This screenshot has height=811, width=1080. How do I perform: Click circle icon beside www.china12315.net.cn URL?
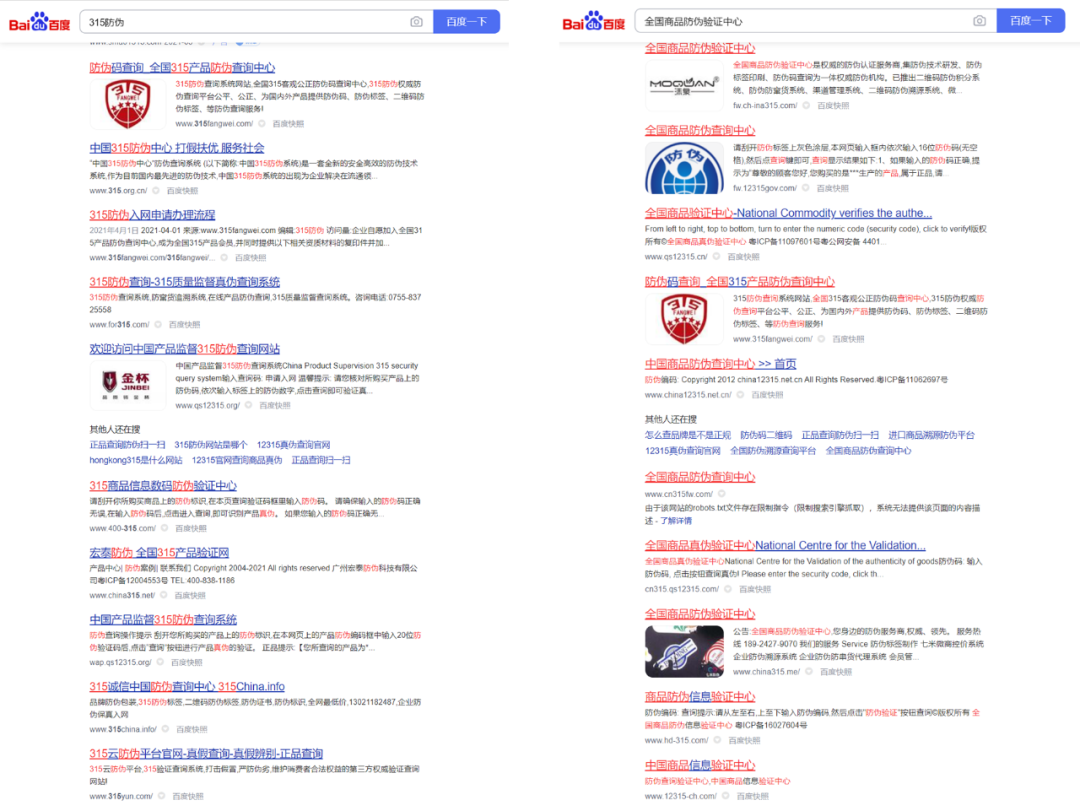740,395
